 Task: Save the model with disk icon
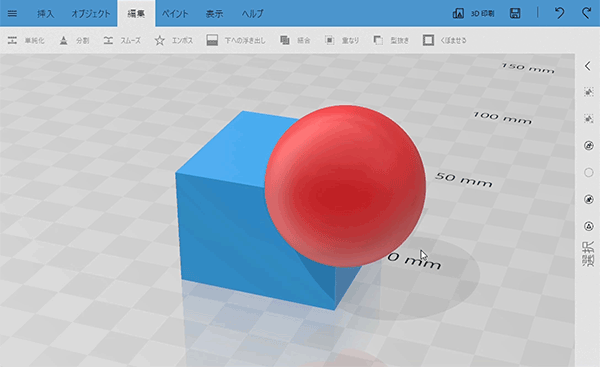click(x=515, y=13)
